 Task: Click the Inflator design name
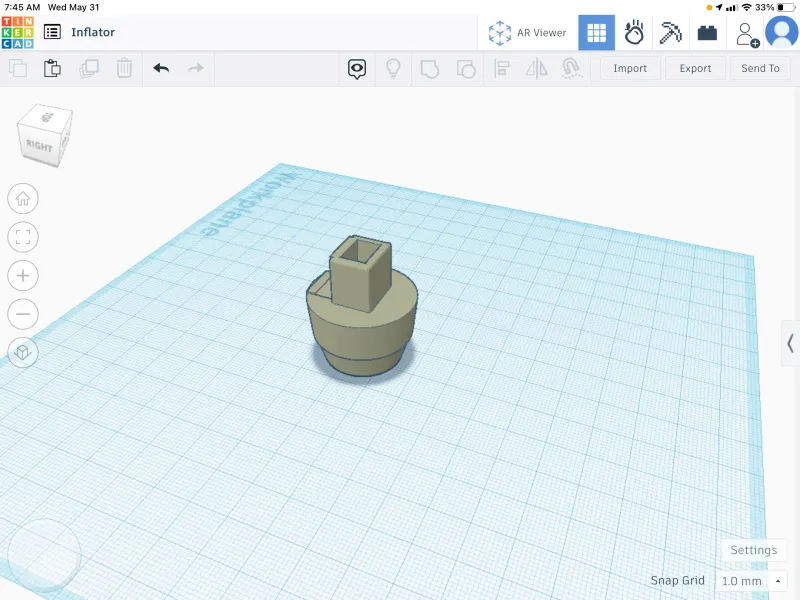[93, 32]
